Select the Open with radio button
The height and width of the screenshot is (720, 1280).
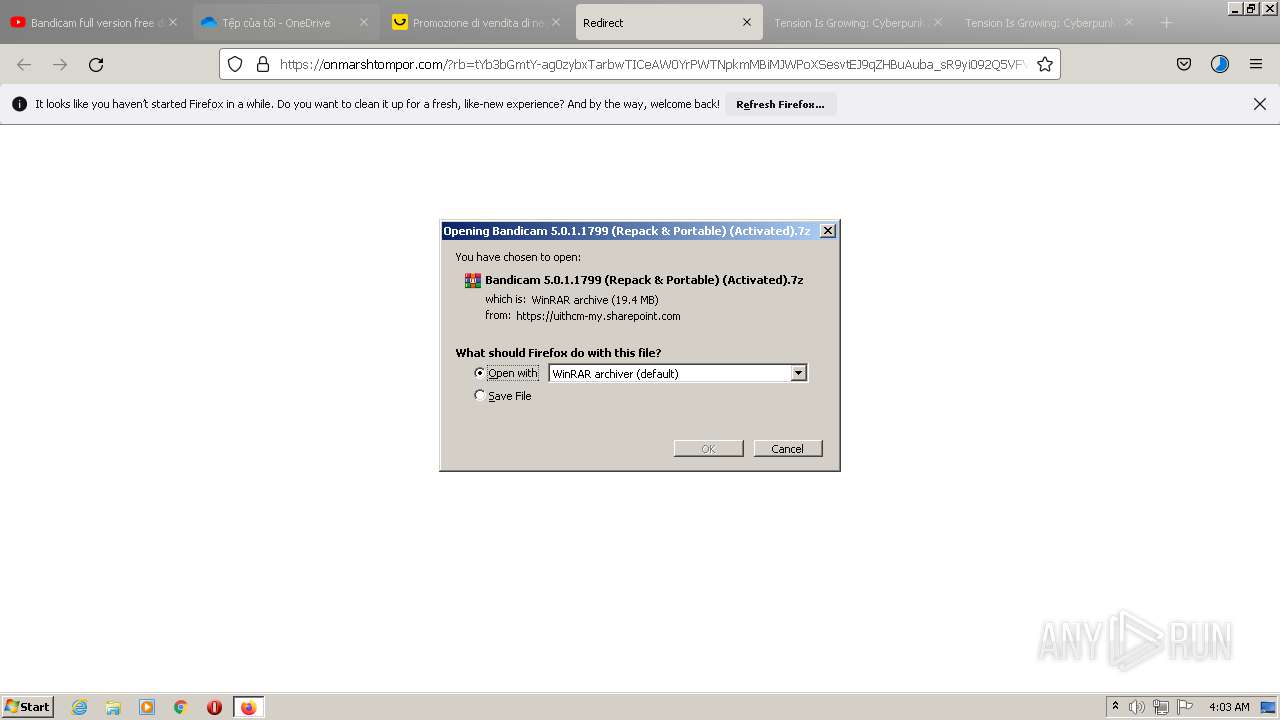click(x=480, y=373)
